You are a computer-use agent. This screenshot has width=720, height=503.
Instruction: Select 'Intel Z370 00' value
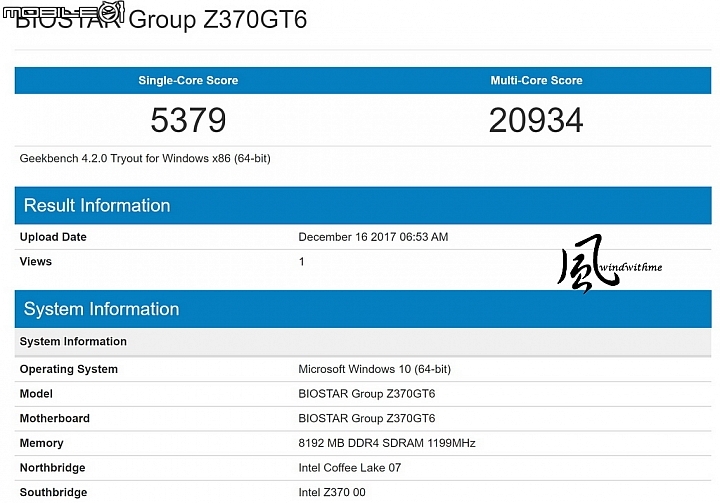point(332,492)
